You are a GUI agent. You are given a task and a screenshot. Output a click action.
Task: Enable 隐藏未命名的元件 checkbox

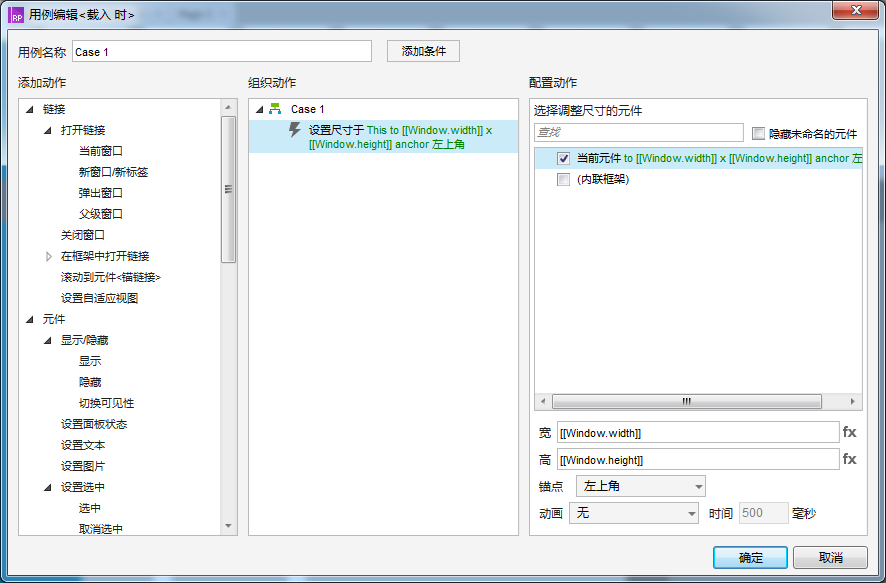[x=758, y=134]
